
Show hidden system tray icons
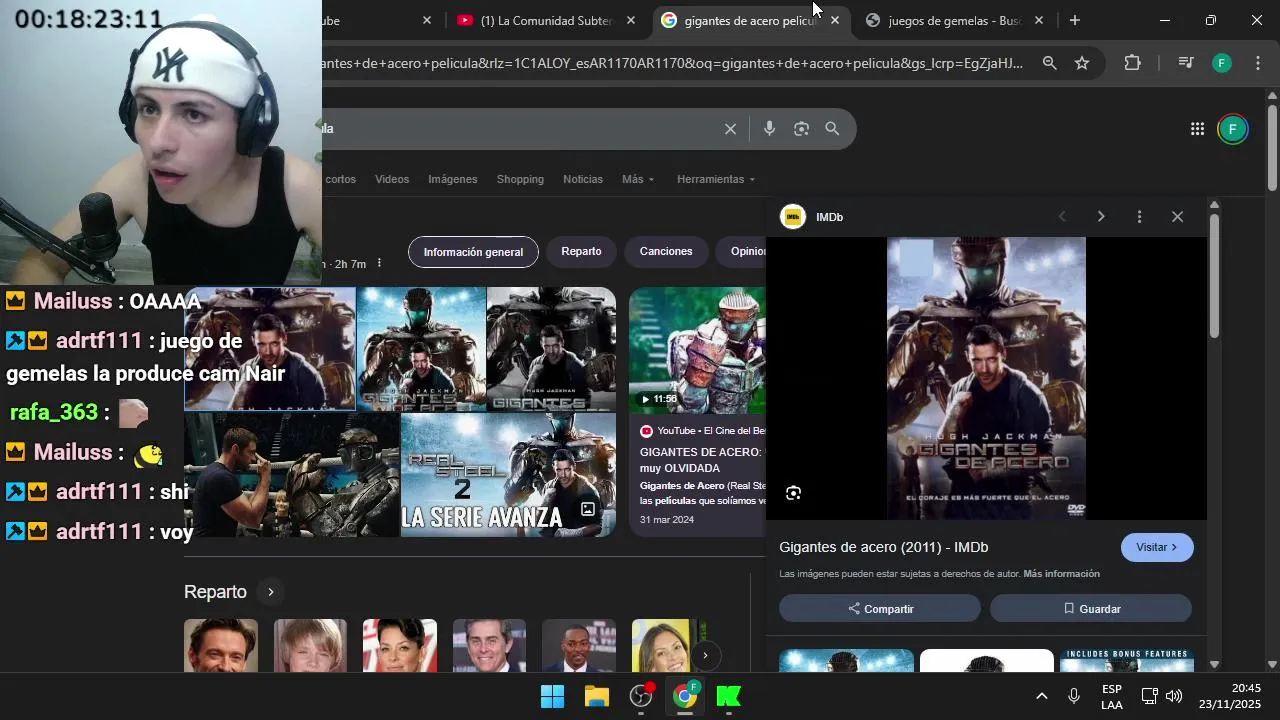coord(1041,696)
